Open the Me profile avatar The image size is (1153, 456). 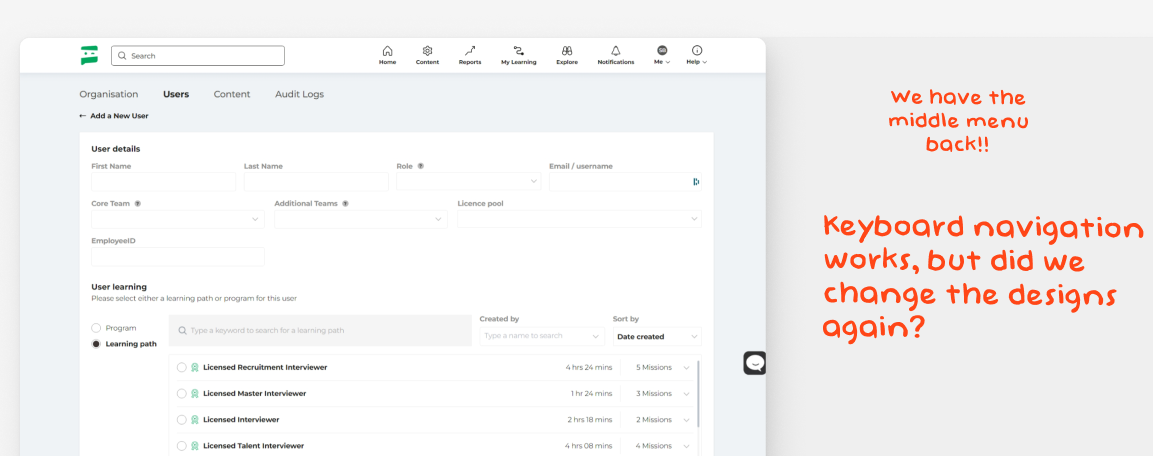(662, 50)
